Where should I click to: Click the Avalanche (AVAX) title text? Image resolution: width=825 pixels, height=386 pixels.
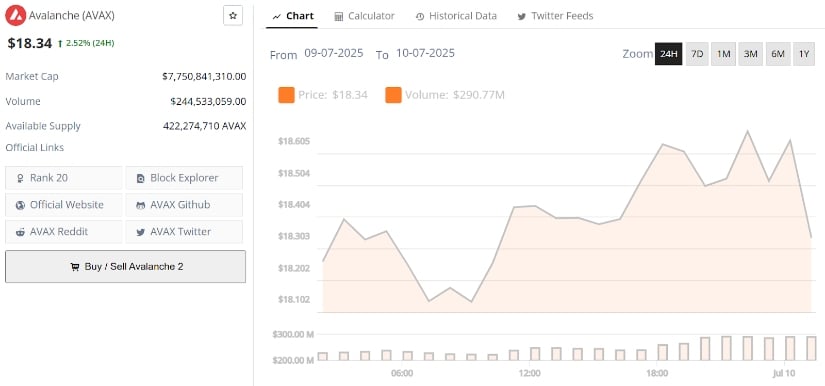(x=72, y=16)
